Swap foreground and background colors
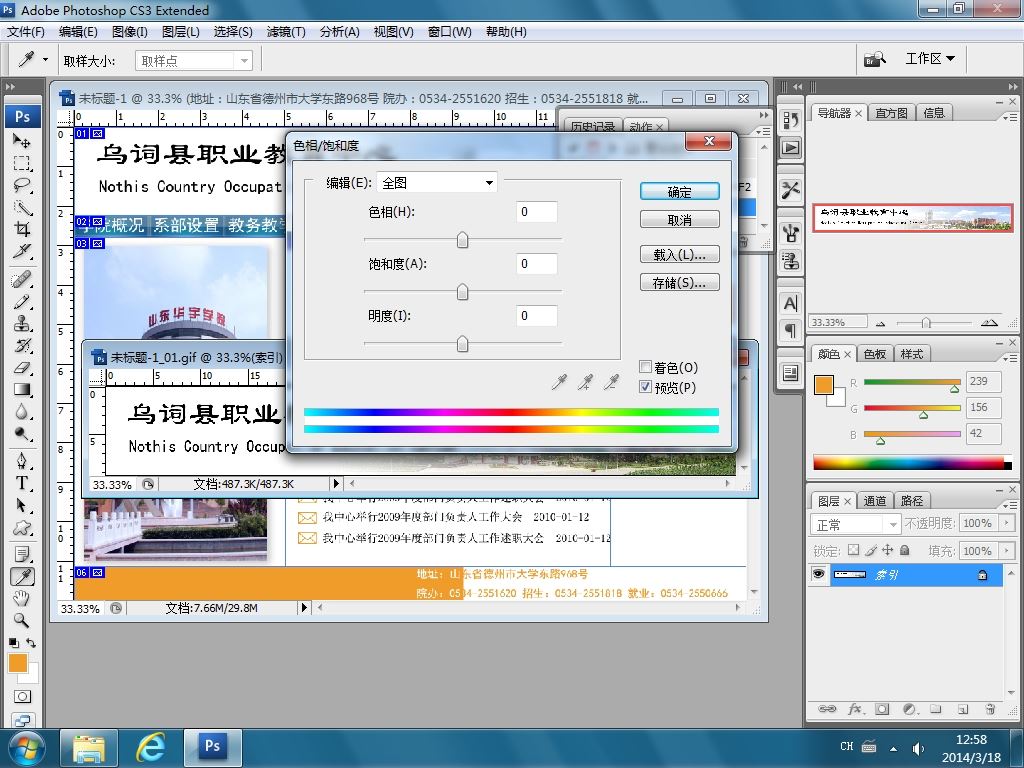Image resolution: width=1024 pixels, height=768 pixels. click(31, 643)
